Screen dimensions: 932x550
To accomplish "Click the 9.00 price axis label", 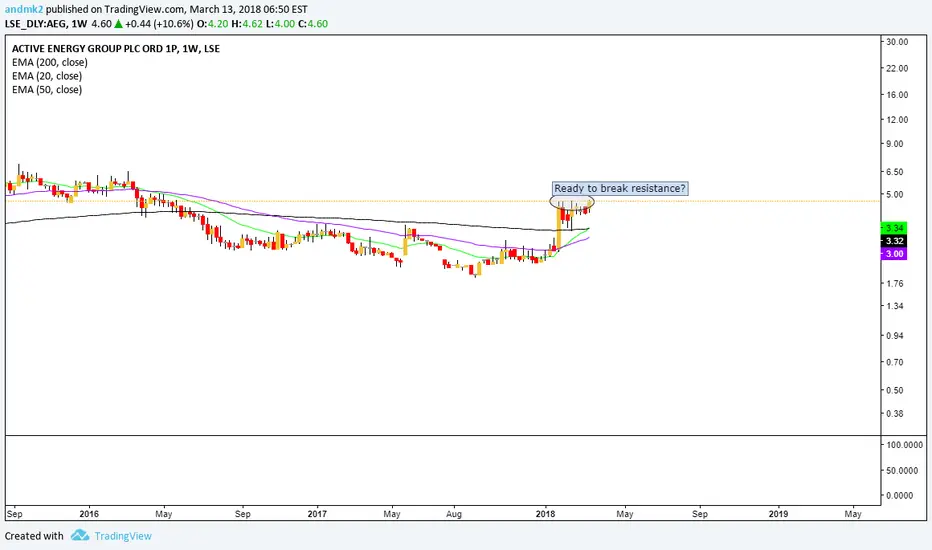I will click(x=895, y=144).
